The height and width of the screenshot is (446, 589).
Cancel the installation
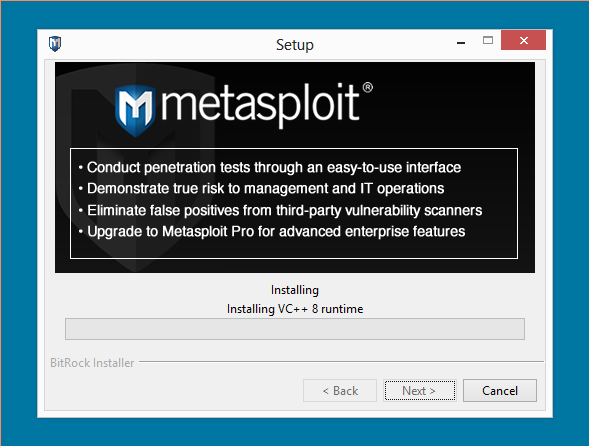500,391
